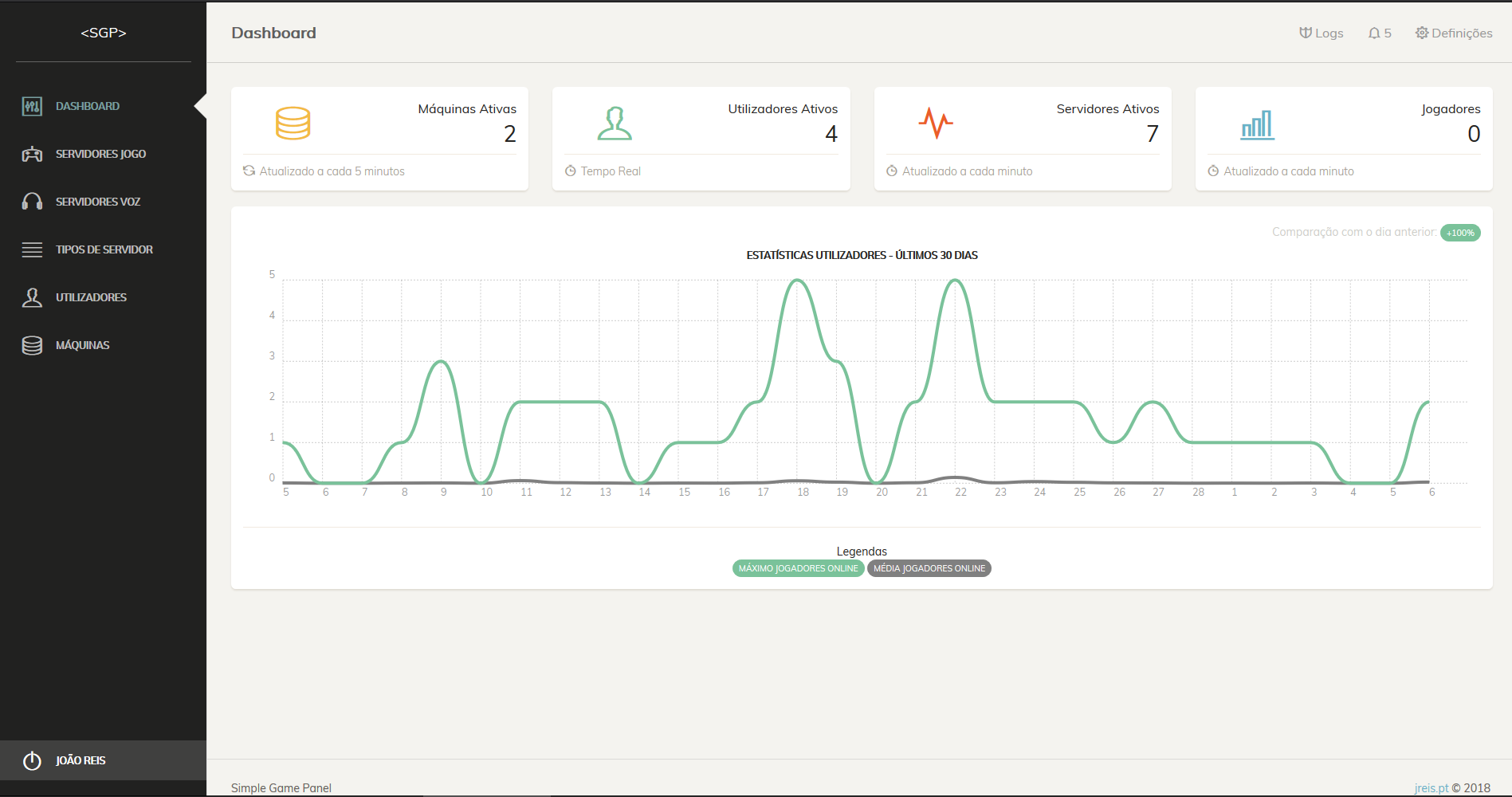Click the blue bar chart icon on Jogadores card
The height and width of the screenshot is (797, 1512).
(x=1258, y=124)
